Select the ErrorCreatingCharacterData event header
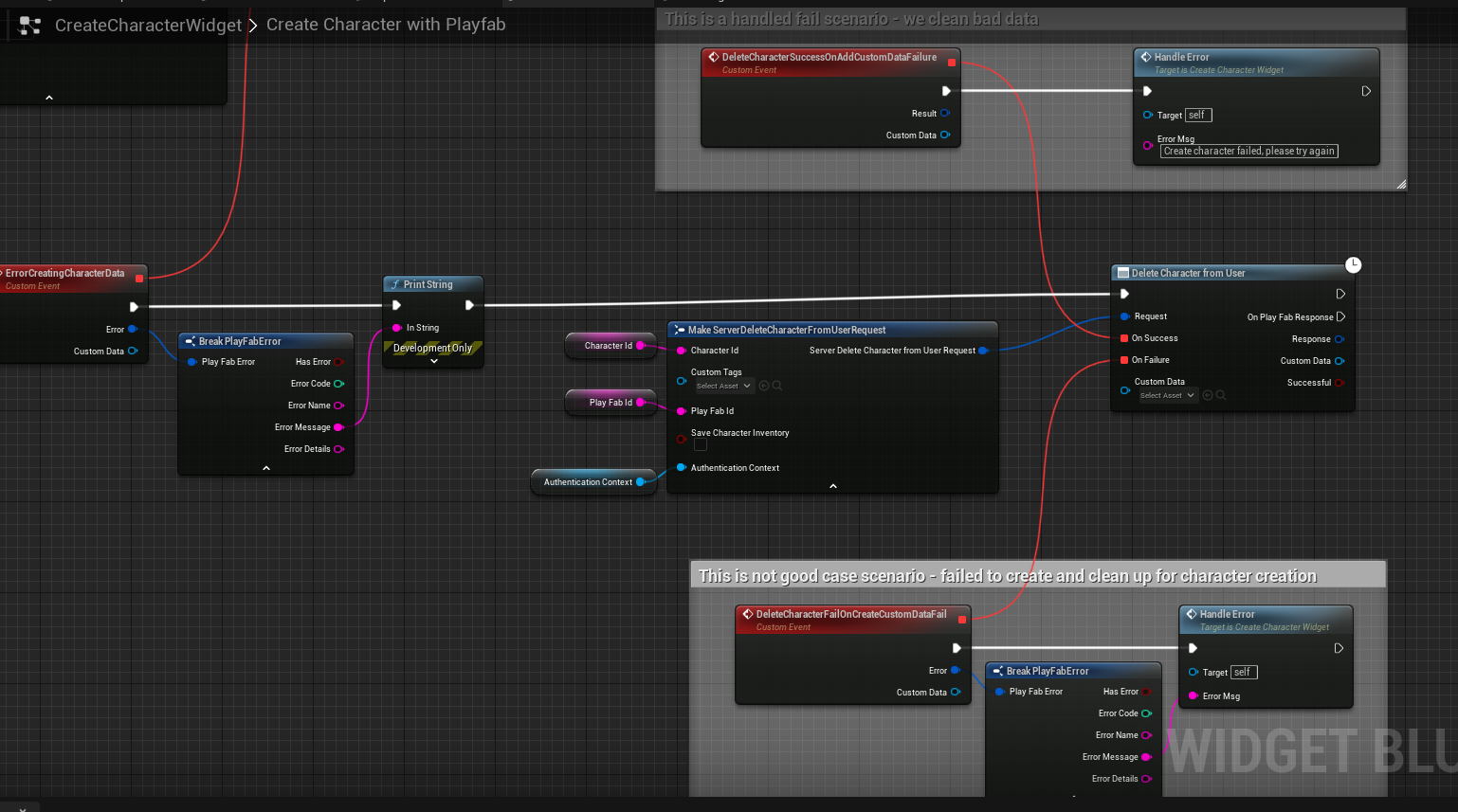Image resolution: width=1458 pixels, height=812 pixels. [73, 279]
